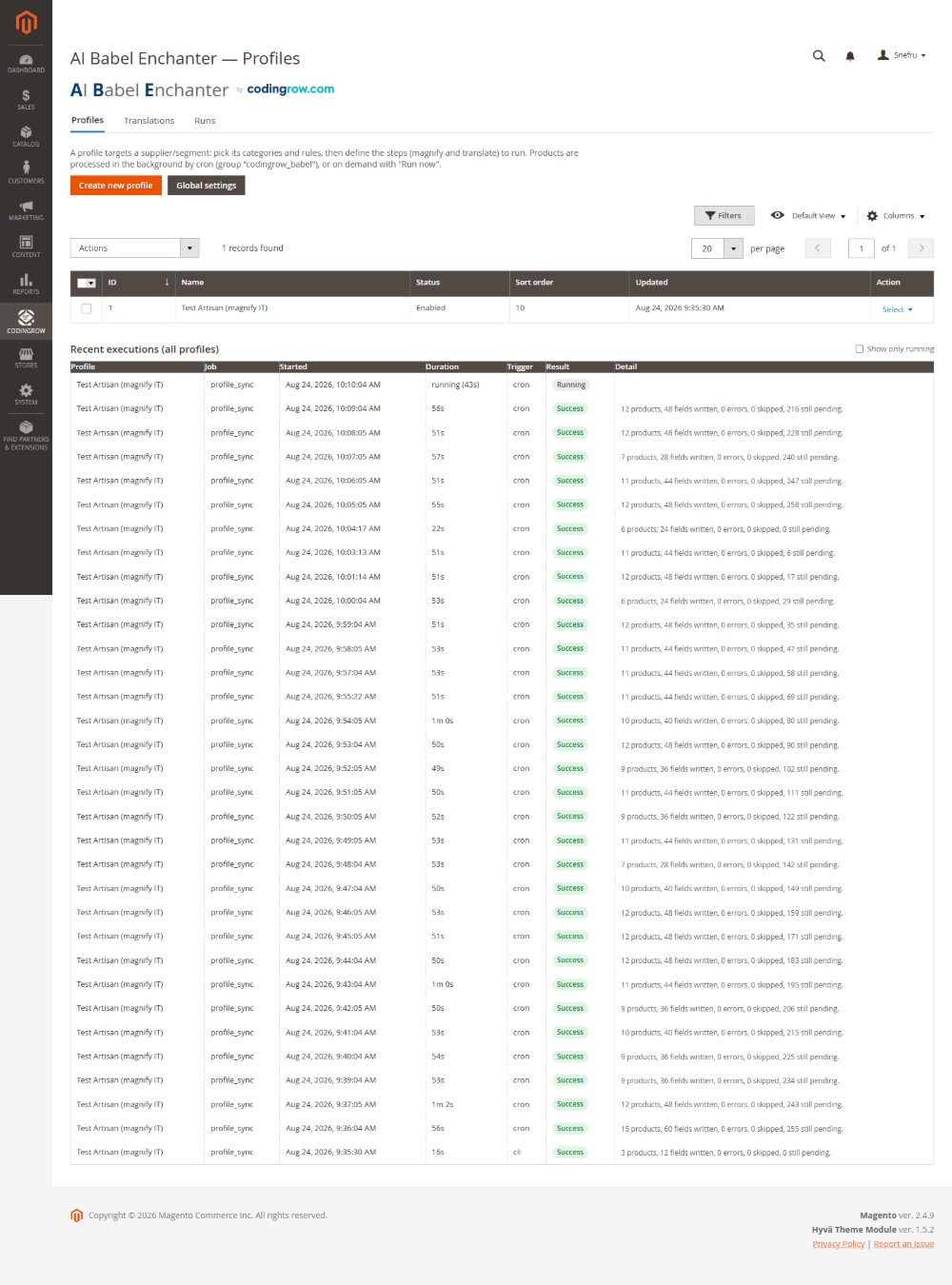Click 'Aug 24, 2026 9:35:30 AM' updated cell
952x1285 pixels.
click(680, 308)
